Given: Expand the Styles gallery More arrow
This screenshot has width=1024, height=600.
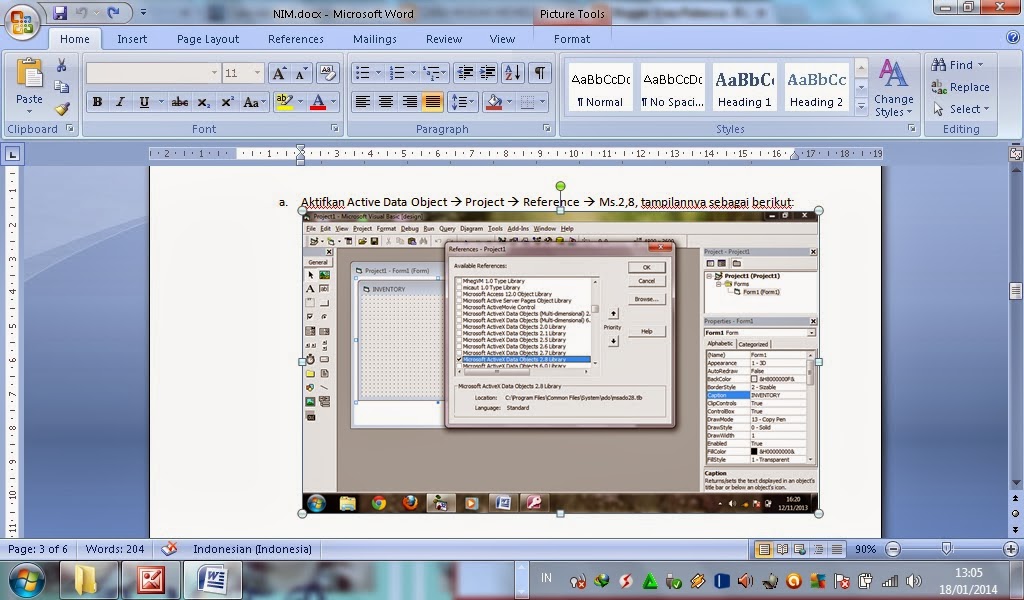Looking at the screenshot, I should pyautogui.click(x=861, y=106).
